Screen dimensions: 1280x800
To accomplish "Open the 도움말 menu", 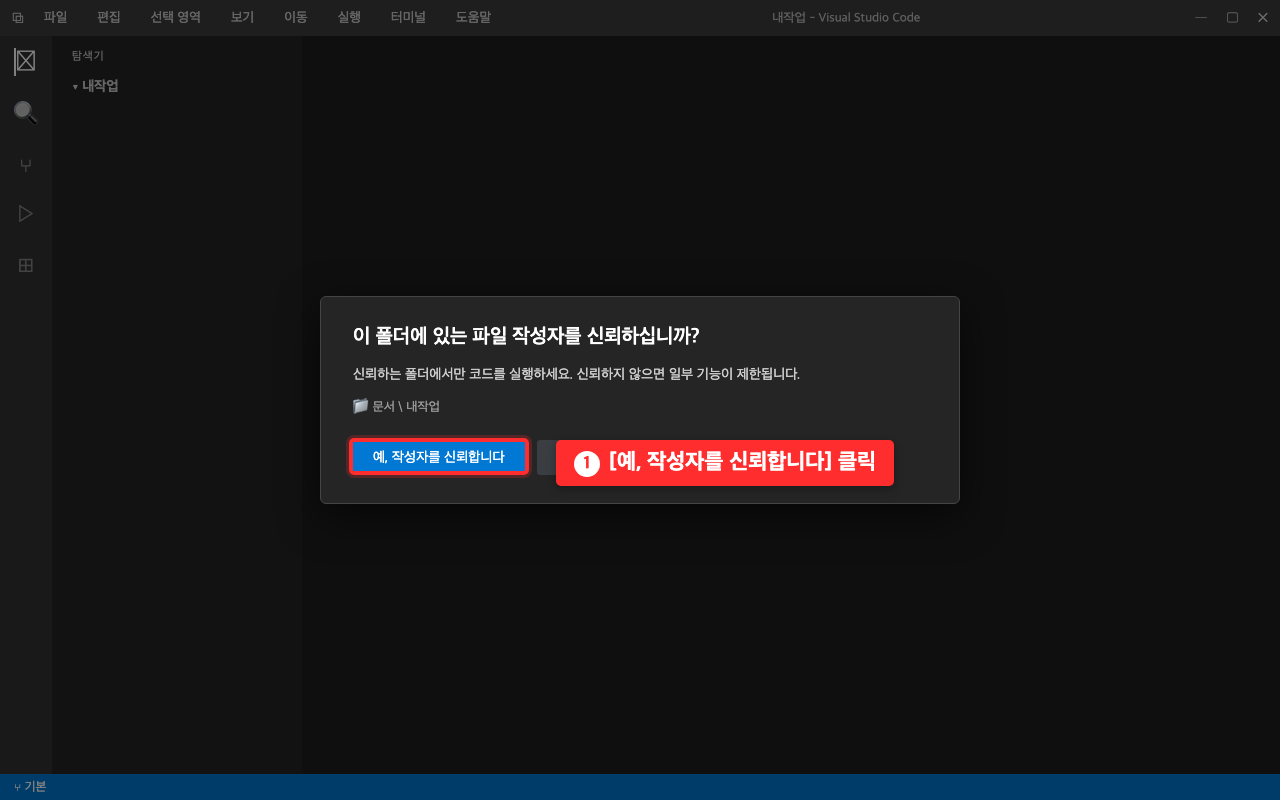I will [473, 17].
